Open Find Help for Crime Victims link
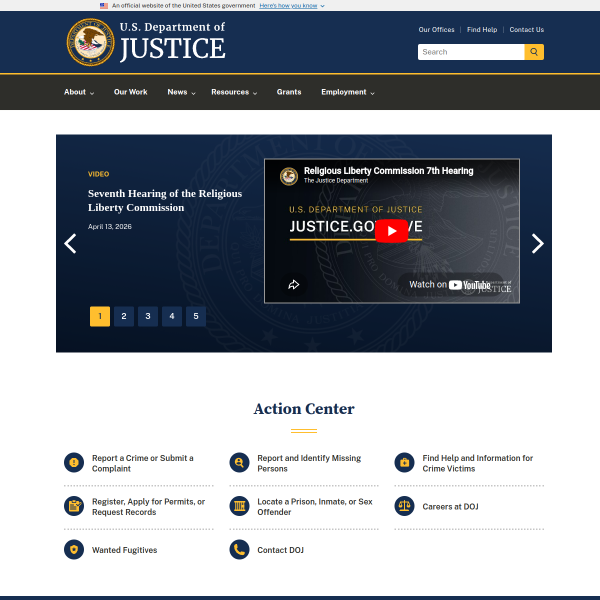 [478, 463]
